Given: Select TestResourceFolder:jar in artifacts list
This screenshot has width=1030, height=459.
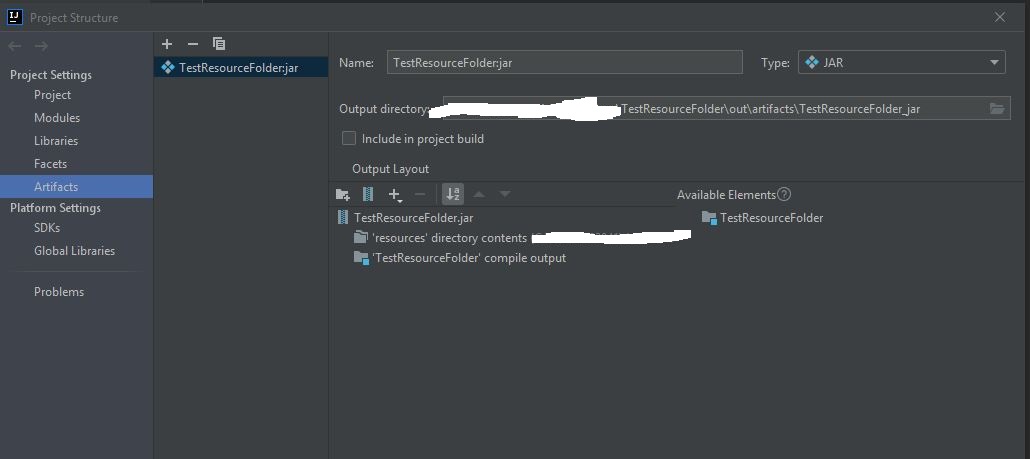Looking at the screenshot, I should click(x=240, y=68).
